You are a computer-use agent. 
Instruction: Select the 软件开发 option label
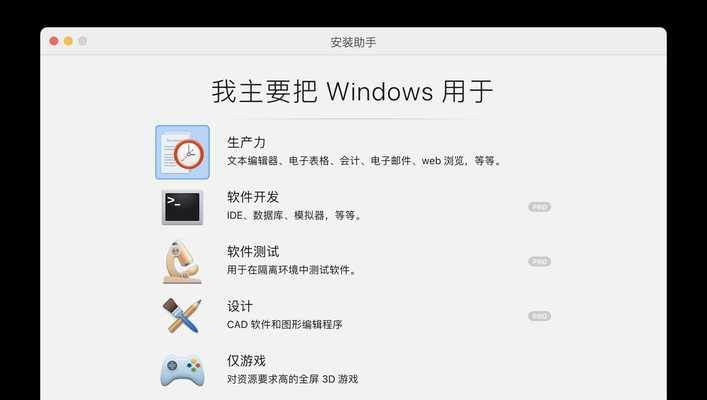(253, 197)
